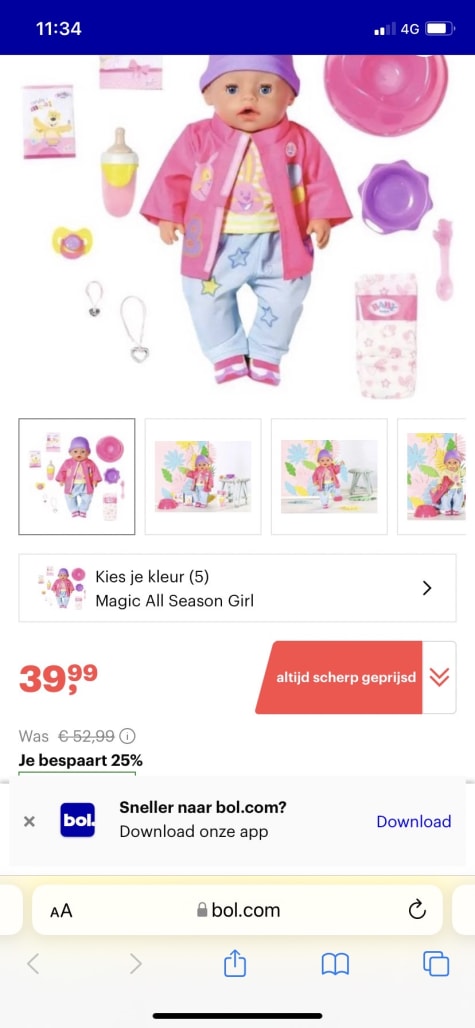Tap the bol. app logo
Image resolution: width=475 pixels, height=1028 pixels.
coord(77,820)
